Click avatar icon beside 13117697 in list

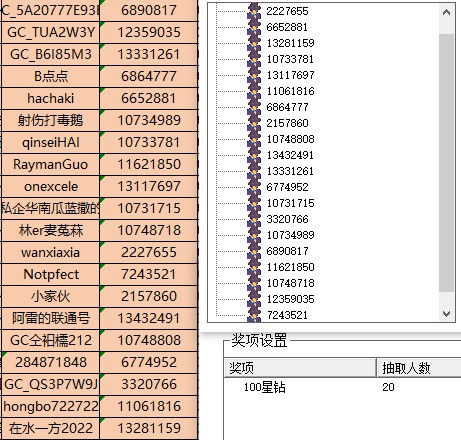pos(254,75)
